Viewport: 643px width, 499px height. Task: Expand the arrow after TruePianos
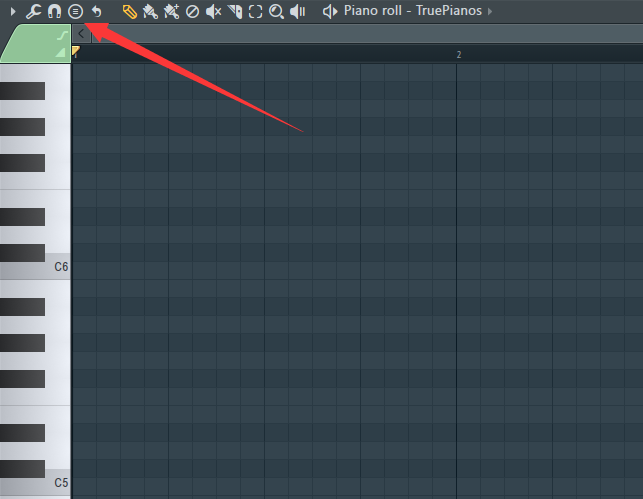[x=490, y=11]
